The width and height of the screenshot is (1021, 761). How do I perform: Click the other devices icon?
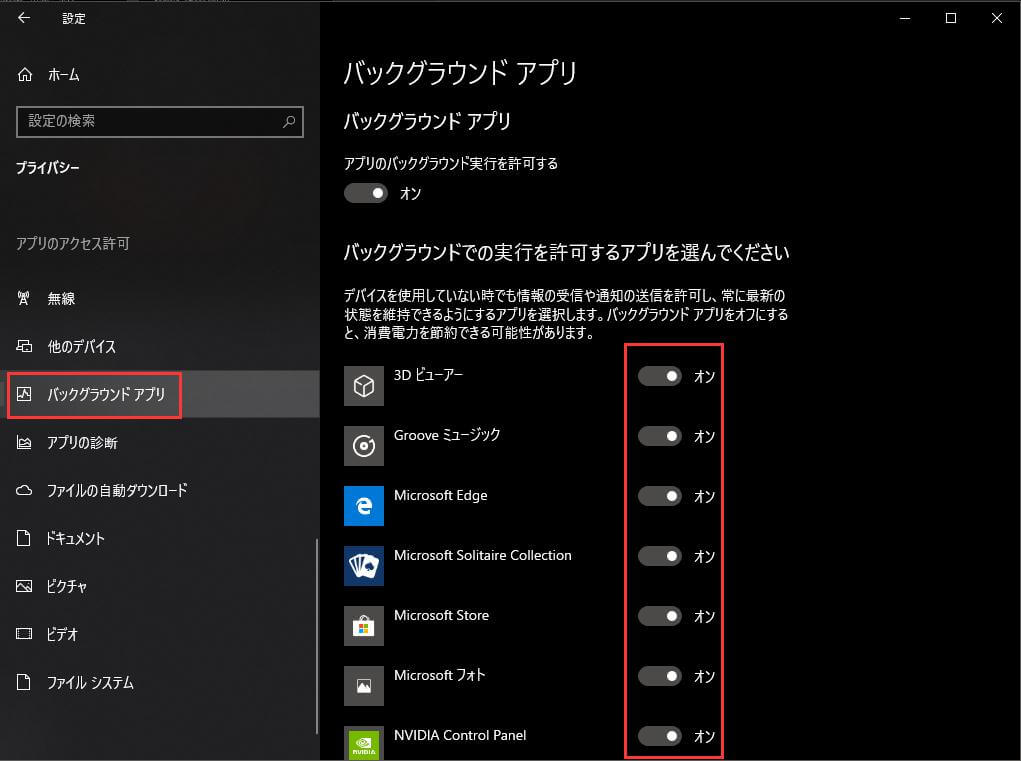coord(24,346)
